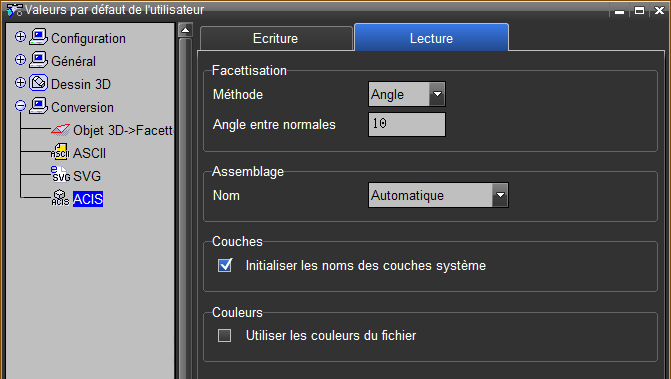Open the Méthode Angle dropdown
Image resolution: width=671 pixels, height=379 pixels.
(437, 94)
